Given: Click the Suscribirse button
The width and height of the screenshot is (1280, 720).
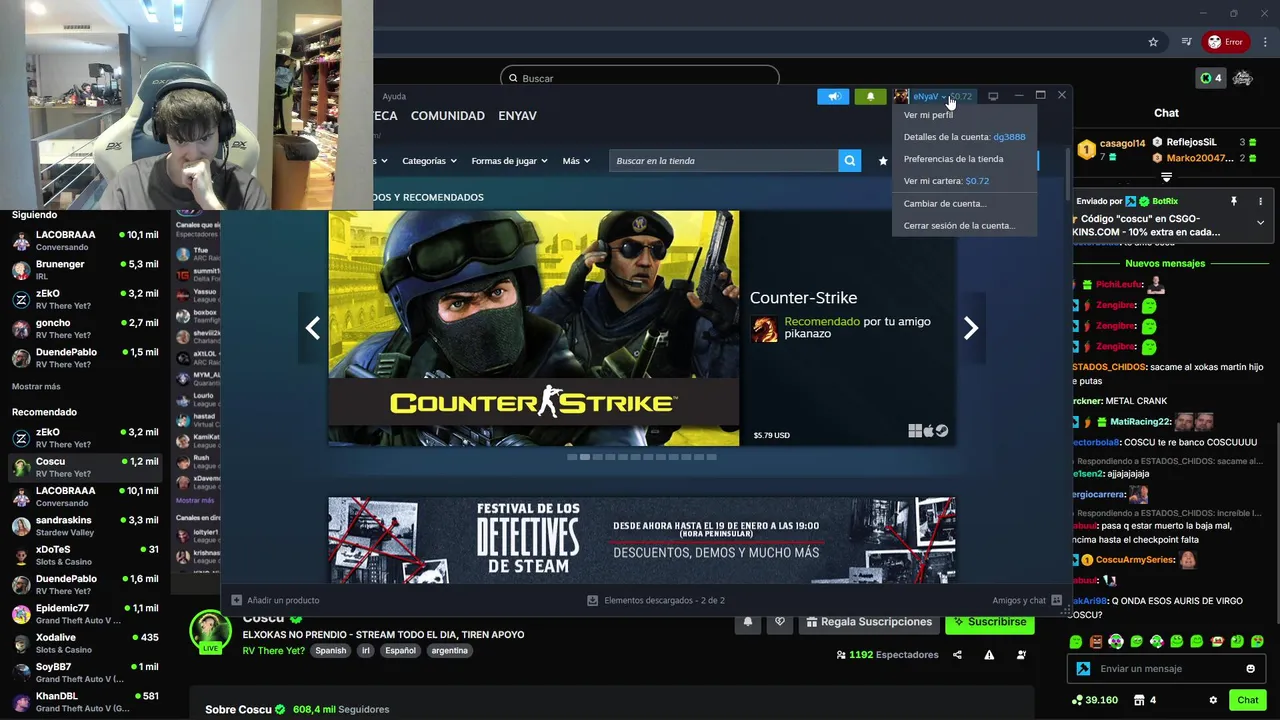Looking at the screenshot, I should click(x=989, y=622).
